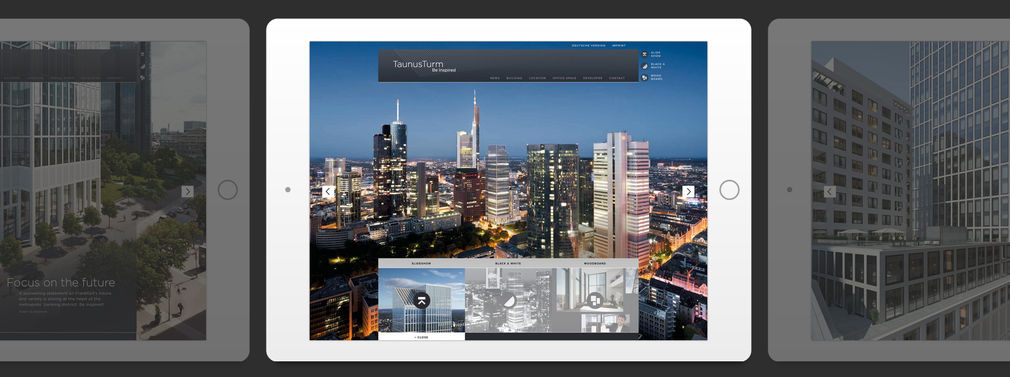
Task: Click the slideshow thumbnail's round arrow icon
Action: (x=421, y=300)
